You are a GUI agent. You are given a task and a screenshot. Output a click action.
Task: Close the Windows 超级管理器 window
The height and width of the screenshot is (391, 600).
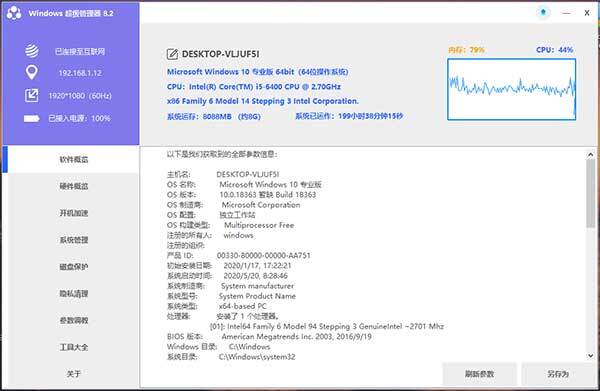tap(587, 13)
